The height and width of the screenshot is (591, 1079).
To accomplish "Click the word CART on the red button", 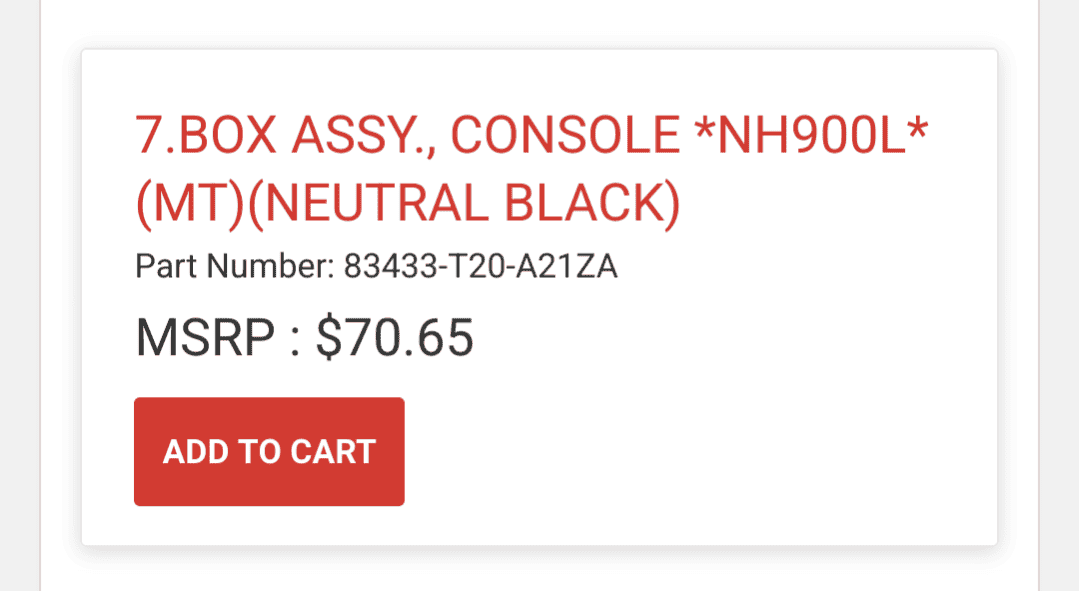I will [333, 452].
